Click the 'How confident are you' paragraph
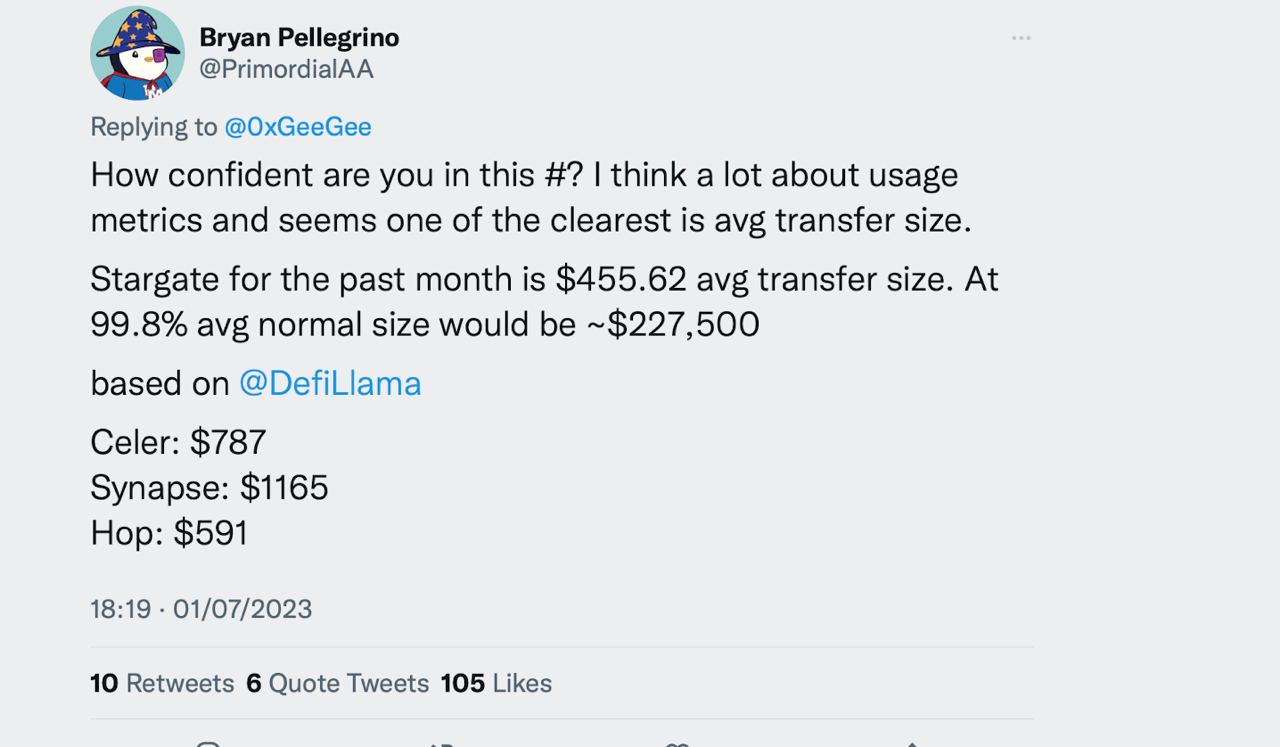The image size is (1280, 747). pos(531,197)
